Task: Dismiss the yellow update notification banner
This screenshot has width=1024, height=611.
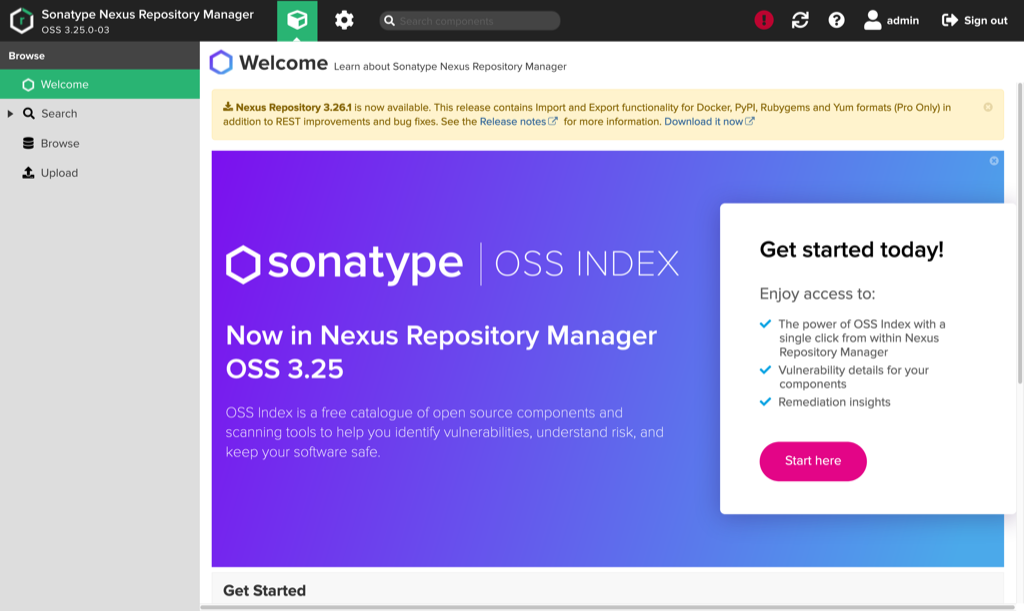Action: tap(988, 107)
